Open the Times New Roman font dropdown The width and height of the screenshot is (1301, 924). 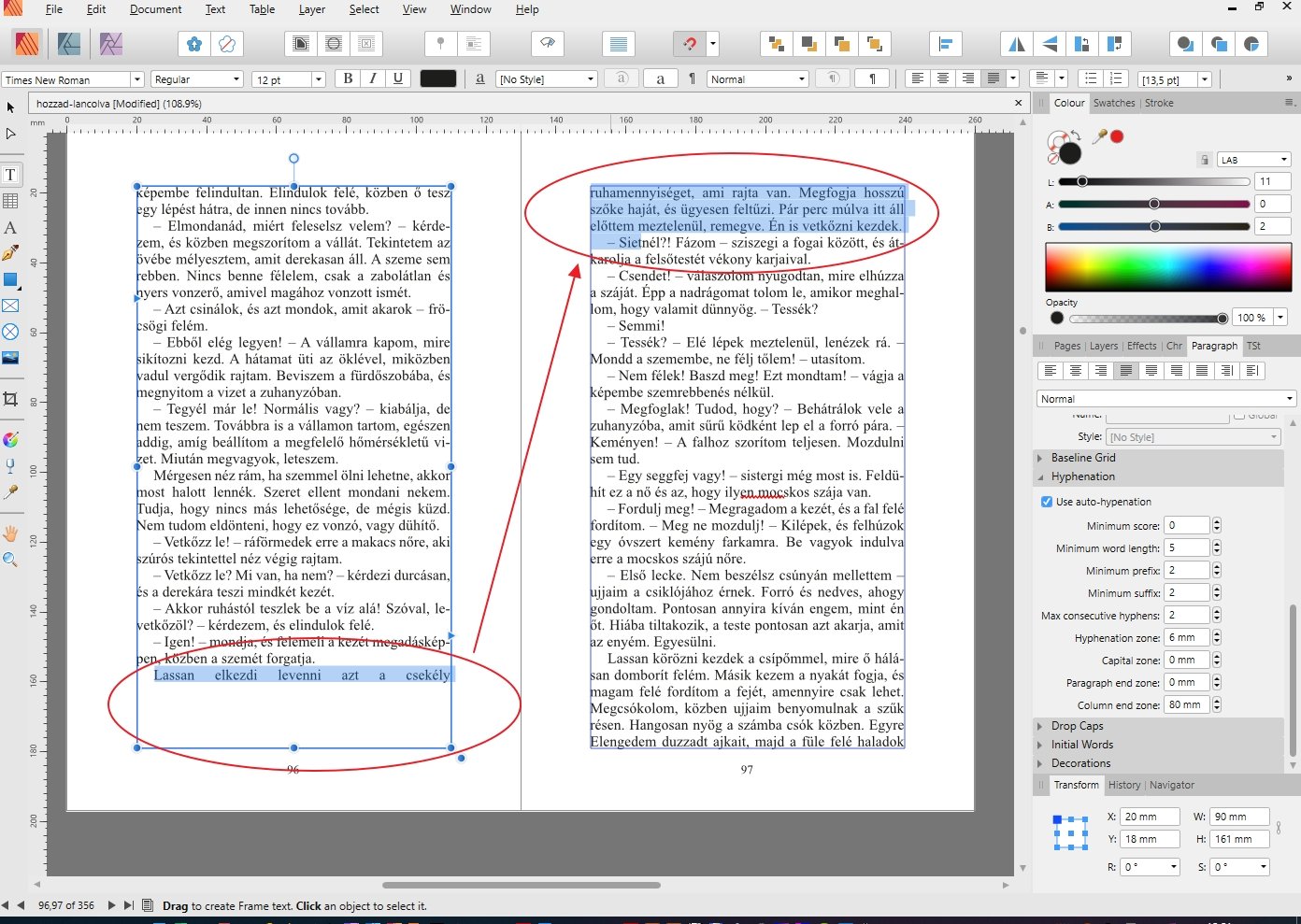pyautogui.click(x=136, y=79)
